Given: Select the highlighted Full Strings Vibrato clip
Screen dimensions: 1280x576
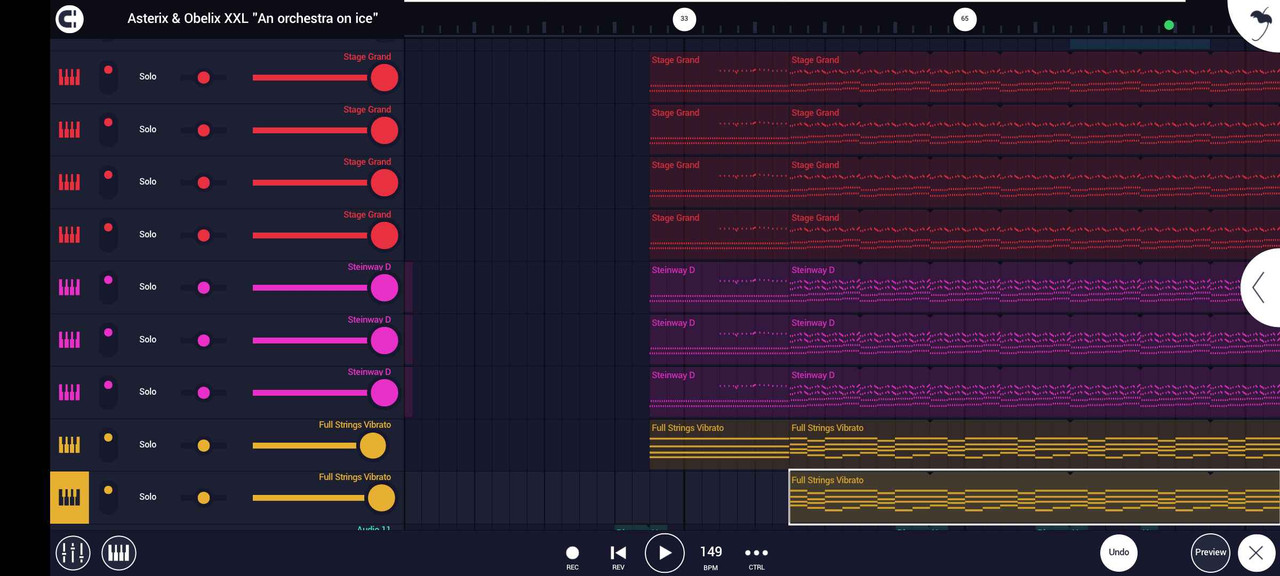Looking at the screenshot, I should 1034,497.
